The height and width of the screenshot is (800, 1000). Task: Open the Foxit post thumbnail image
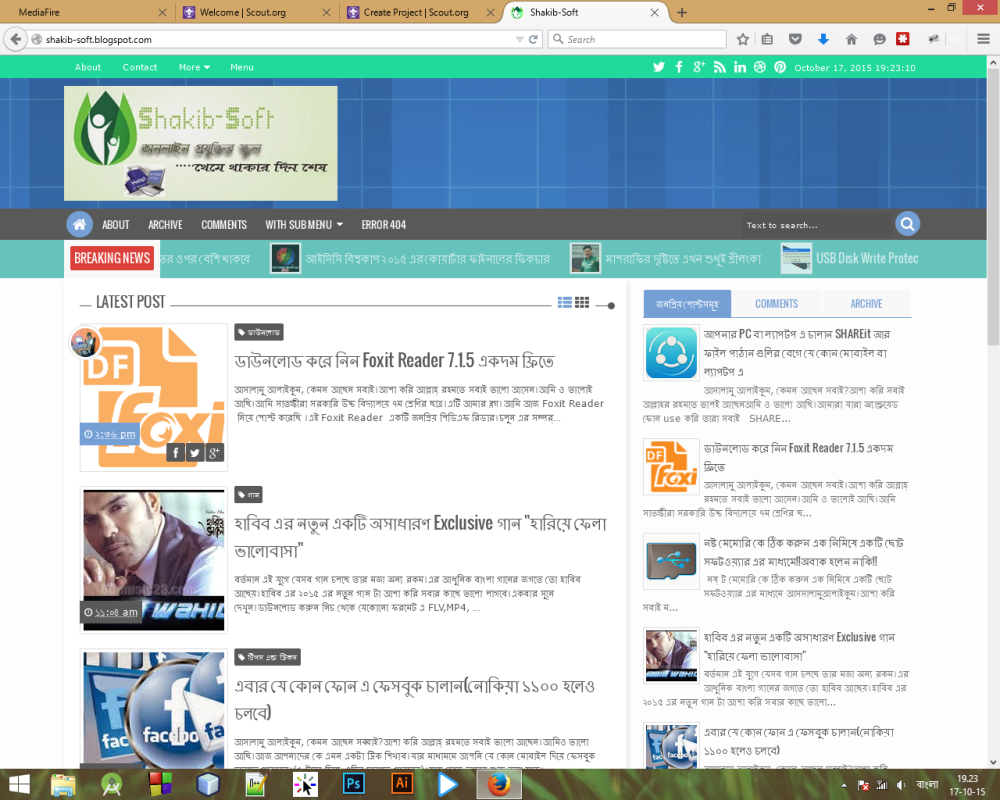(154, 397)
